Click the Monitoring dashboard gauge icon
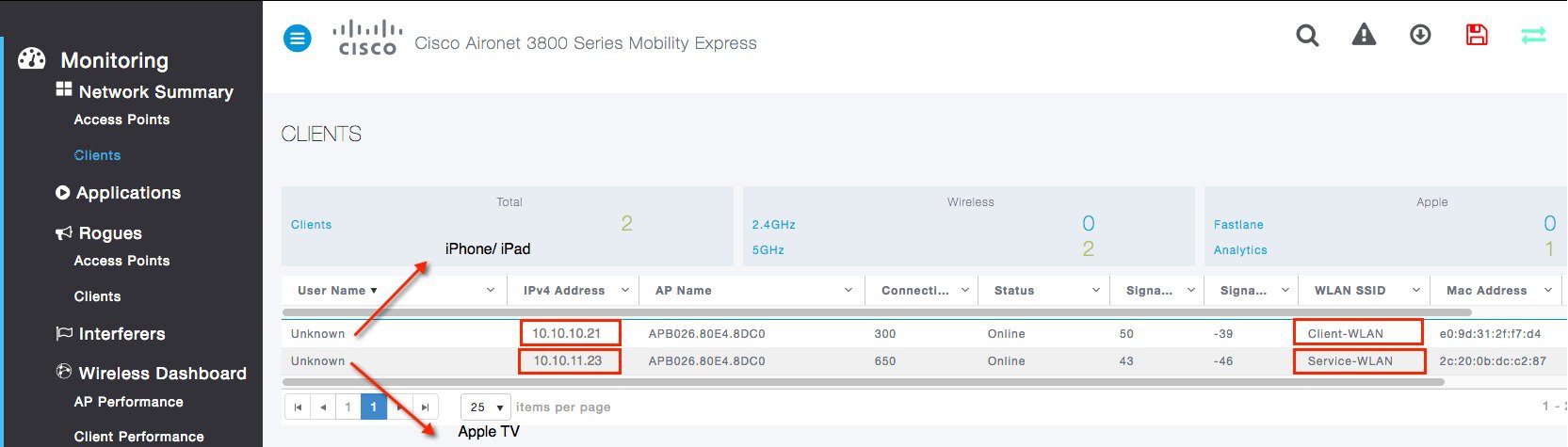 point(31,59)
